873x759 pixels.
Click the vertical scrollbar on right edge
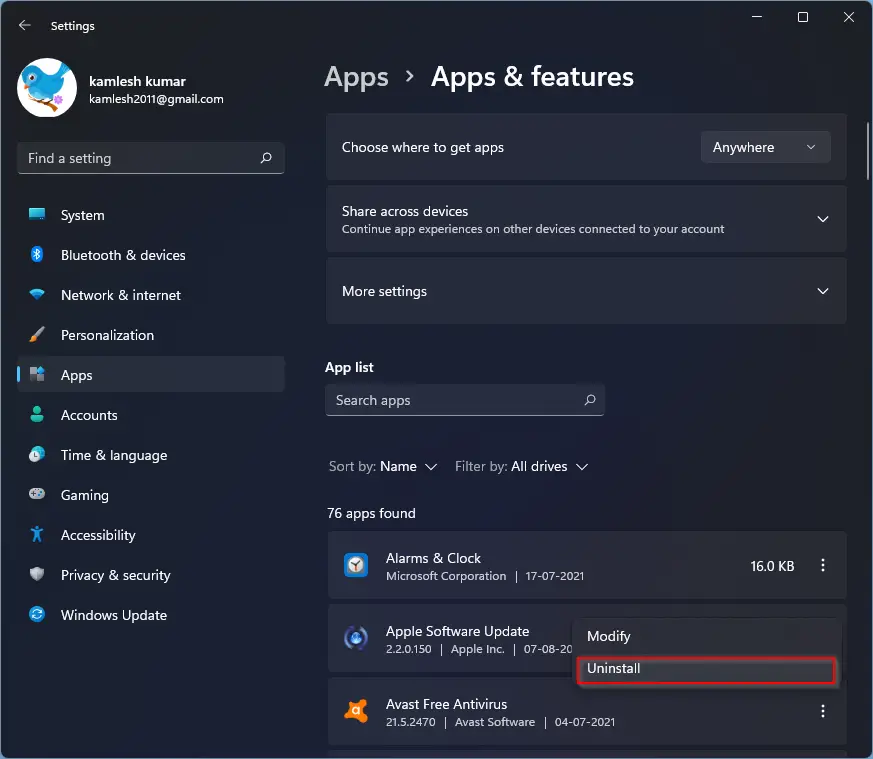(x=867, y=150)
